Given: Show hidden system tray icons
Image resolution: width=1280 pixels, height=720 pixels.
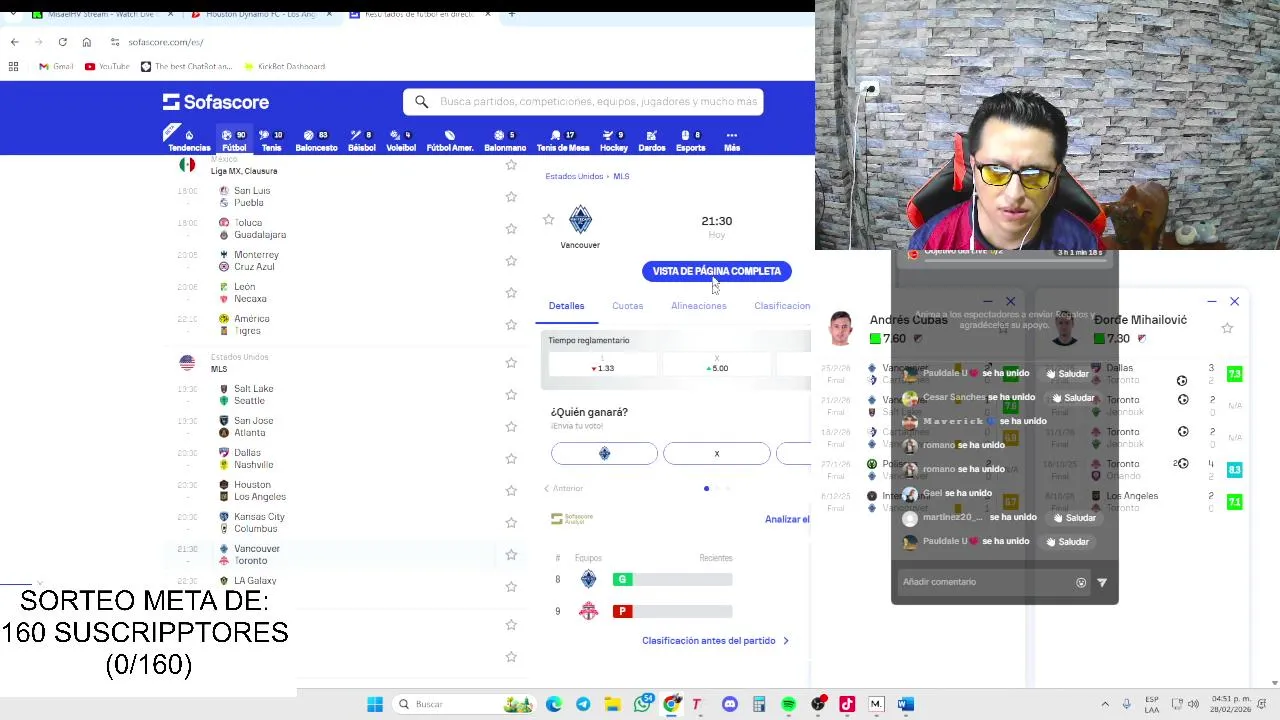Looking at the screenshot, I should [1105, 704].
